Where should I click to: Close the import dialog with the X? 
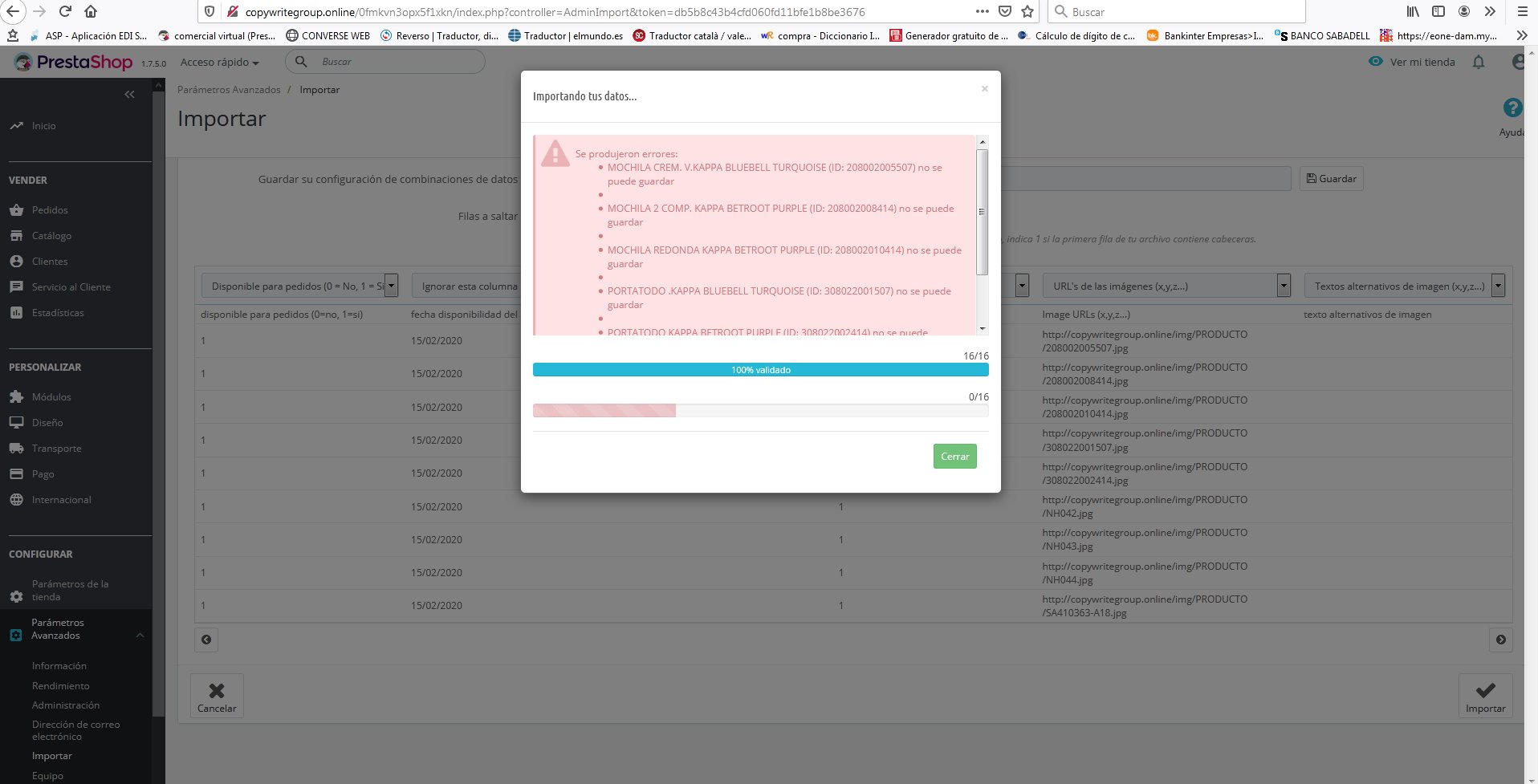click(x=984, y=89)
